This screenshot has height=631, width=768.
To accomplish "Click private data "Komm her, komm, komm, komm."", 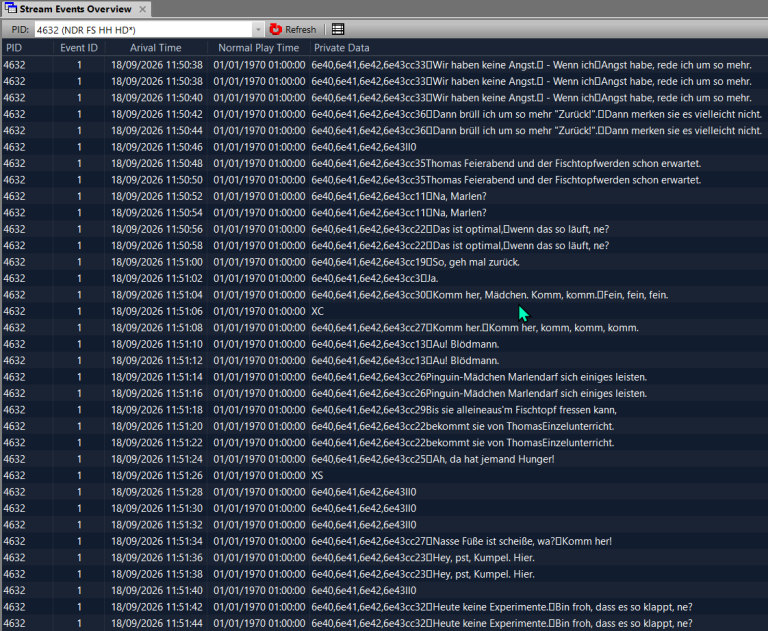I will pos(564,328).
